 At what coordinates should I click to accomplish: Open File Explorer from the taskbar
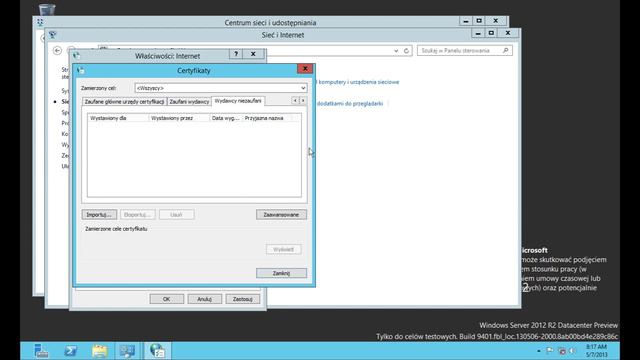[x=100, y=351]
